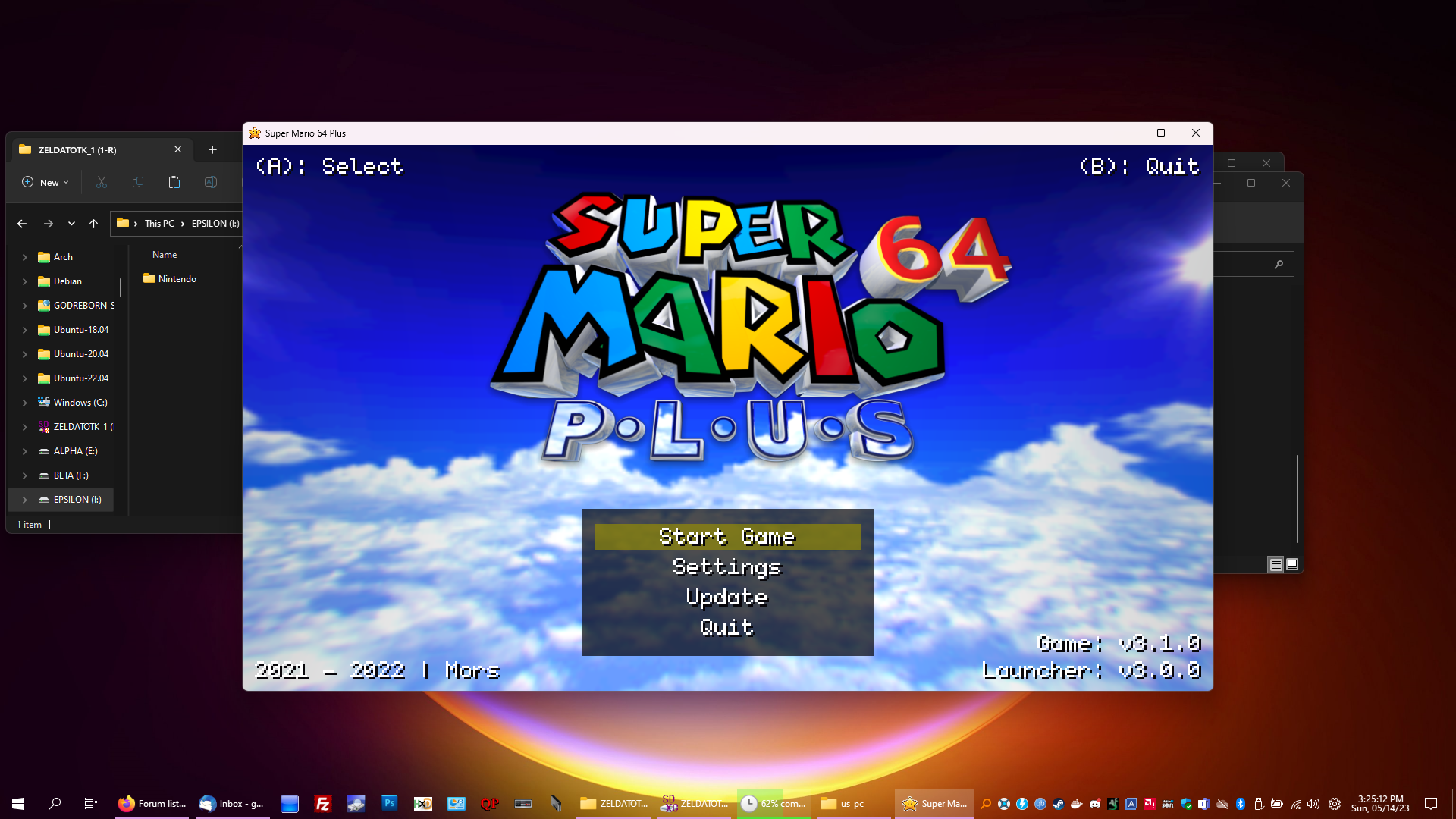Open the 62% complete copy progress window

click(x=773, y=804)
